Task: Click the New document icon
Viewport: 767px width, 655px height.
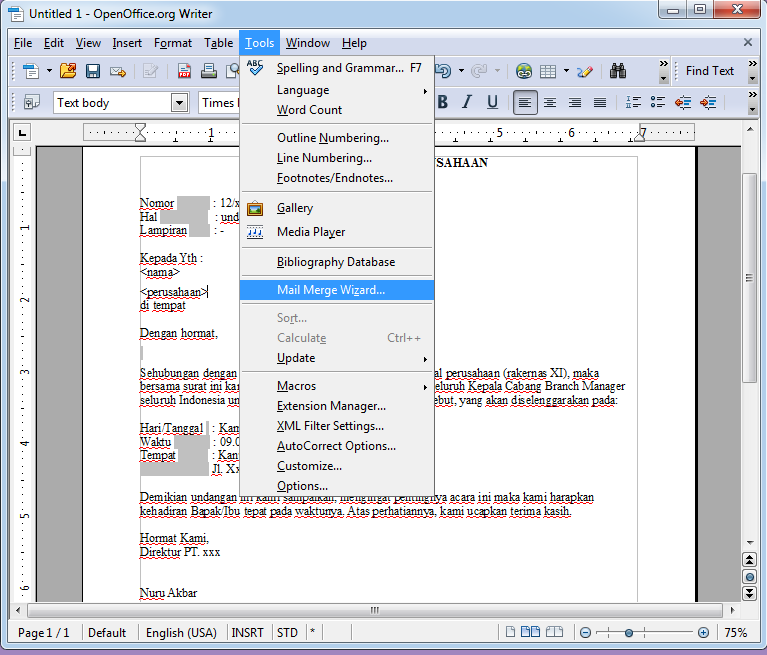Action: 31,71
